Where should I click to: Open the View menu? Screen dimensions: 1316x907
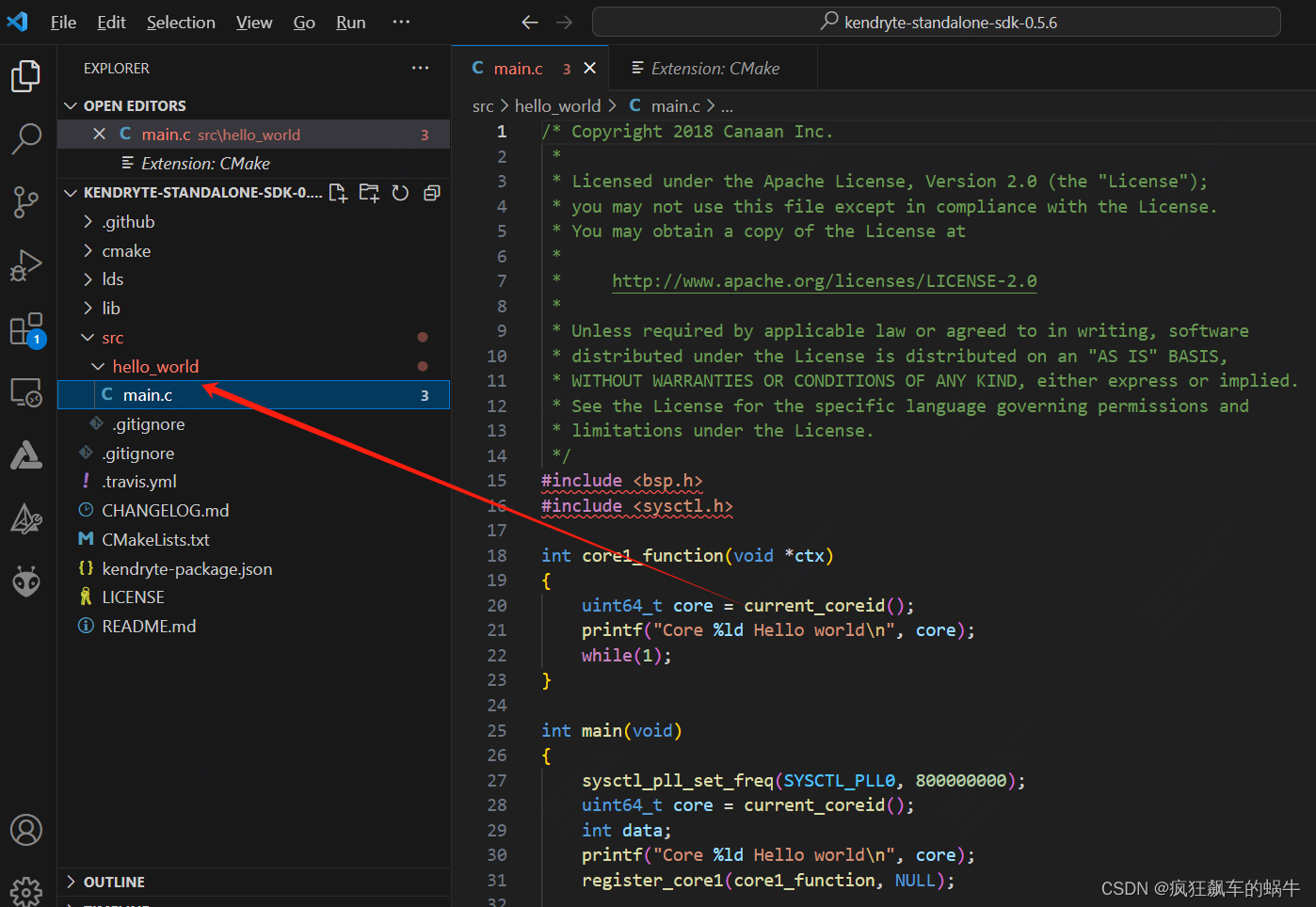[254, 22]
